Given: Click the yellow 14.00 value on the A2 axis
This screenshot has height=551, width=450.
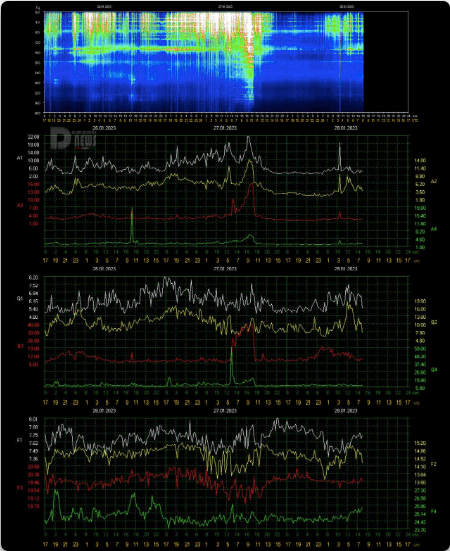Looking at the screenshot, I should pos(420,160).
